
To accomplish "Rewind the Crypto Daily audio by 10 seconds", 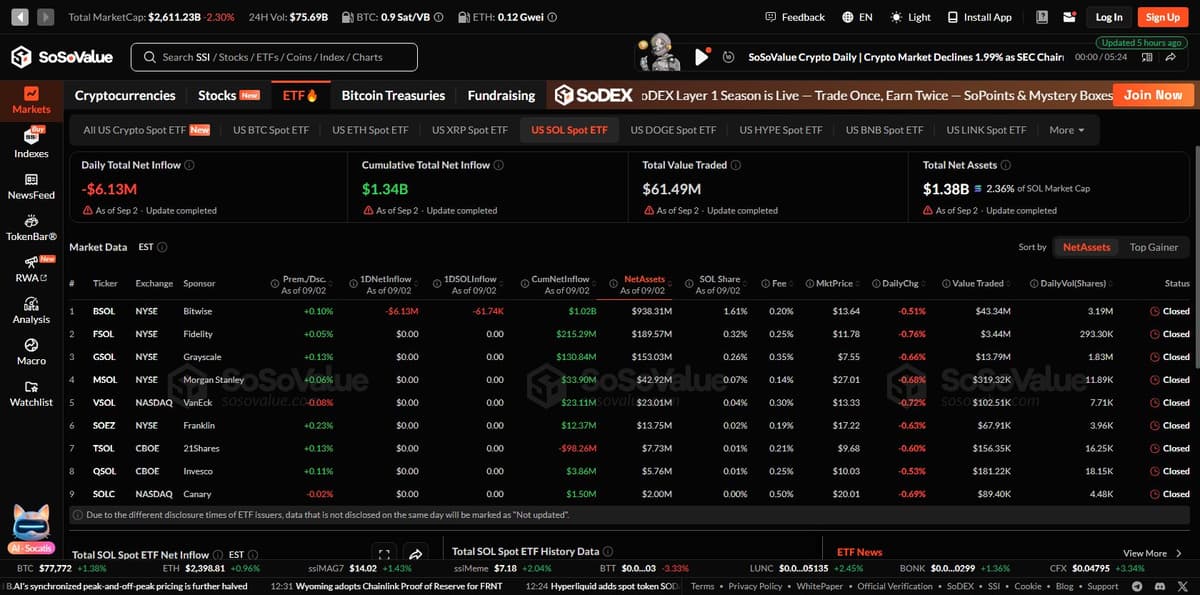I will click(x=728, y=57).
